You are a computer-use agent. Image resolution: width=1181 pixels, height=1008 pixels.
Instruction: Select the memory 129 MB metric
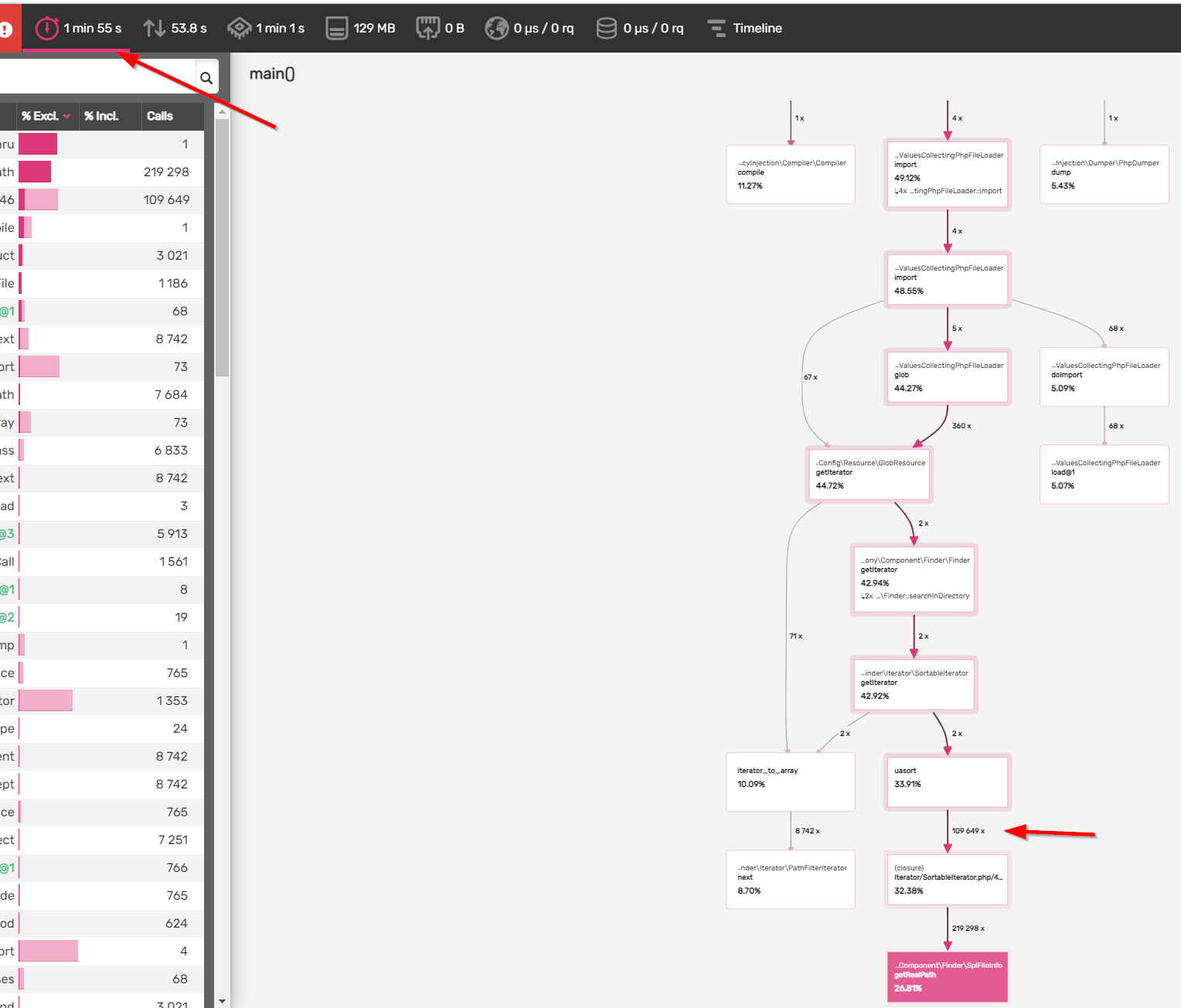tap(360, 29)
